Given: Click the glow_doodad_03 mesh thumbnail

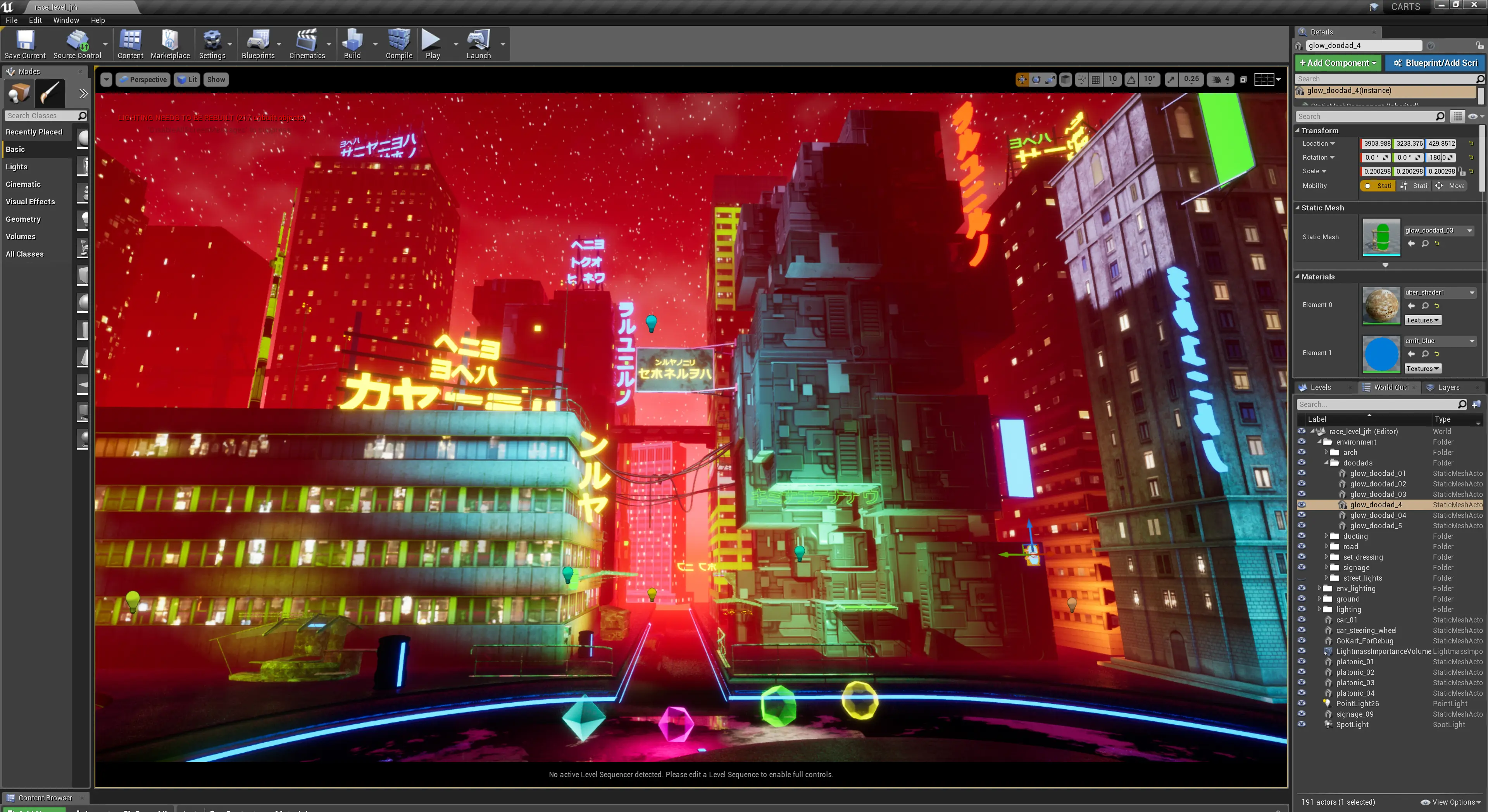Looking at the screenshot, I should tap(1381, 237).
